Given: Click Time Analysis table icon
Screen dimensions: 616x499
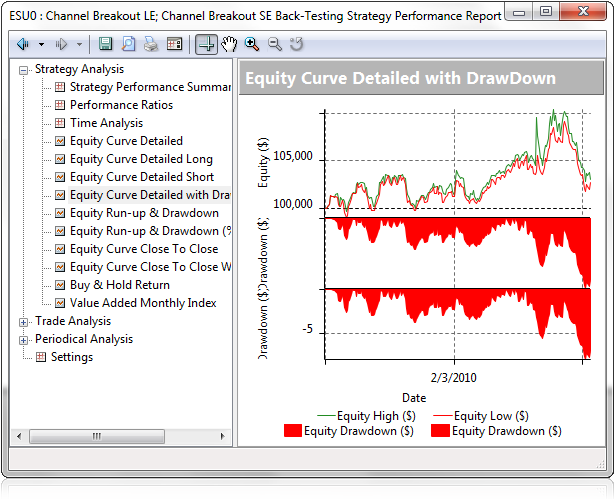Looking at the screenshot, I should tap(60, 123).
